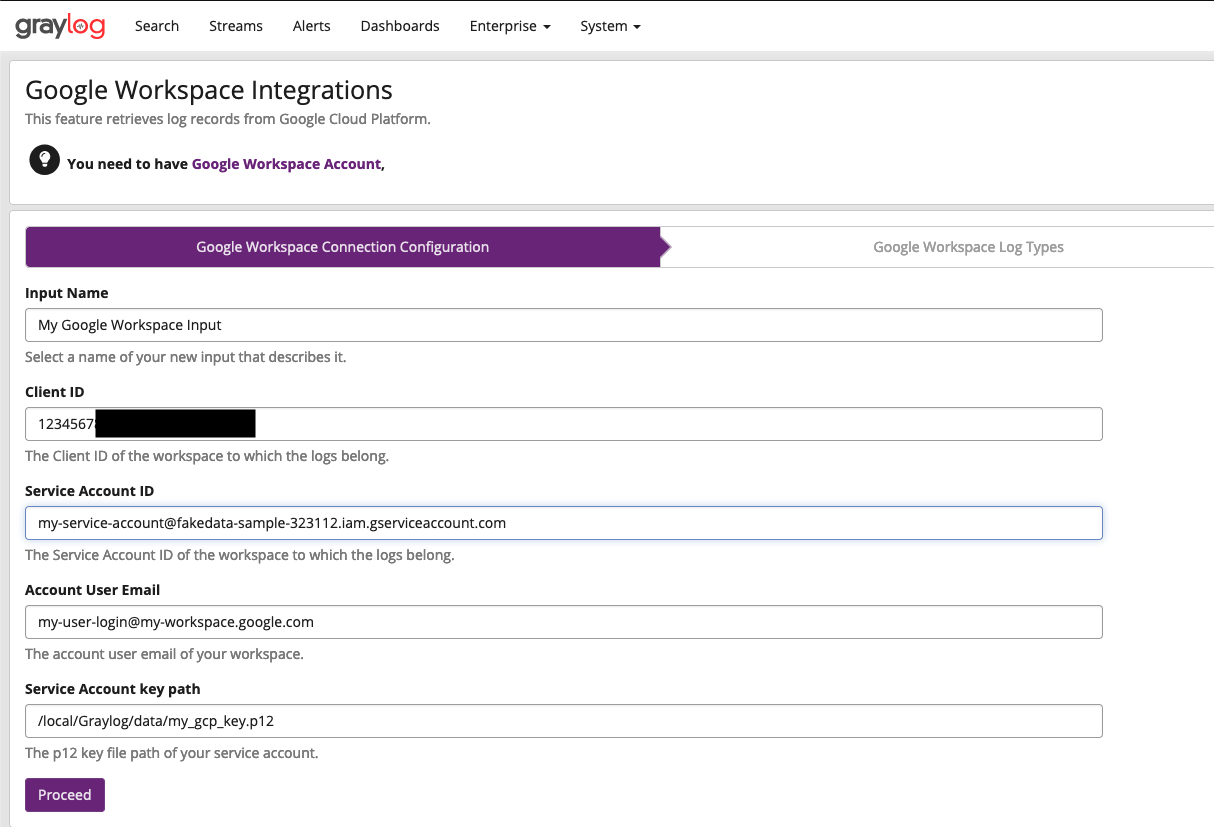Select the Client ID text box
This screenshot has height=827, width=1214.
[x=563, y=423]
